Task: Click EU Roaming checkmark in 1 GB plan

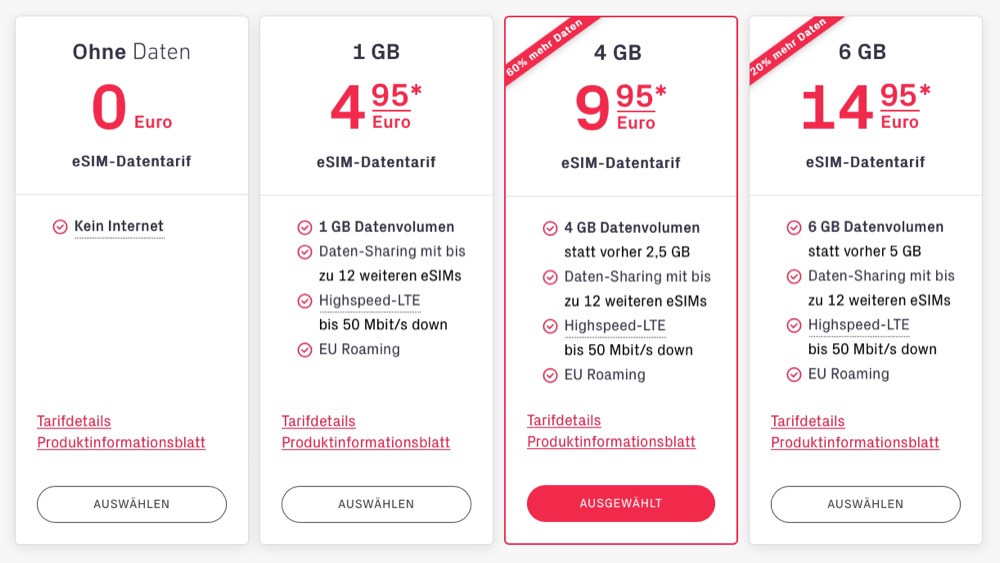Action: coord(305,350)
